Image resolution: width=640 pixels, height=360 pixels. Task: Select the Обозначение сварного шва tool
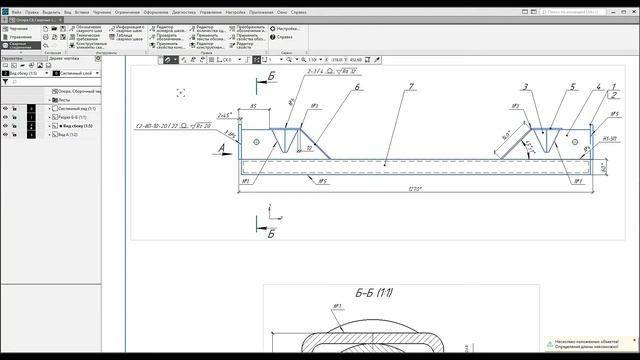[x=86, y=29]
